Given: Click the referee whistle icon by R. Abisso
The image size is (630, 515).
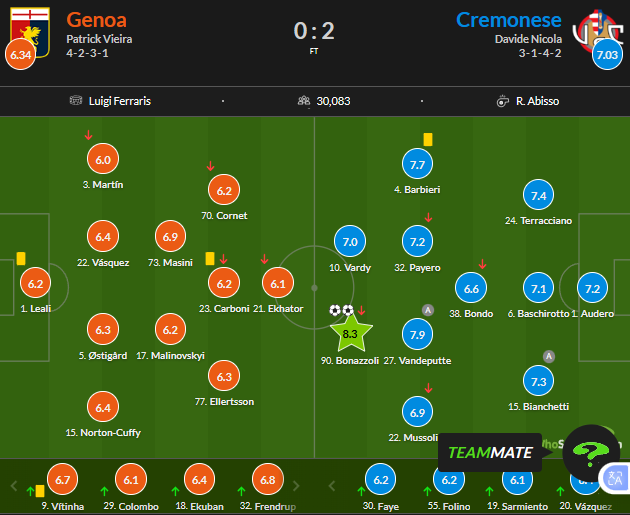Looking at the screenshot, I should pos(503,101).
